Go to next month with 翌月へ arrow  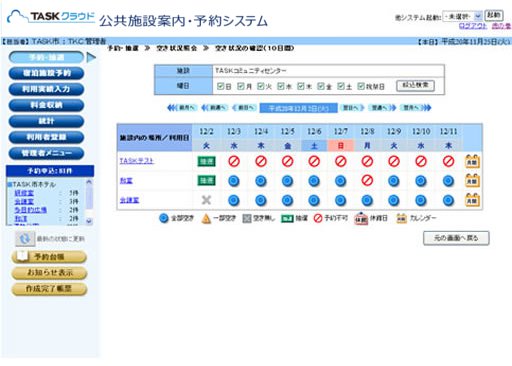coord(416,108)
